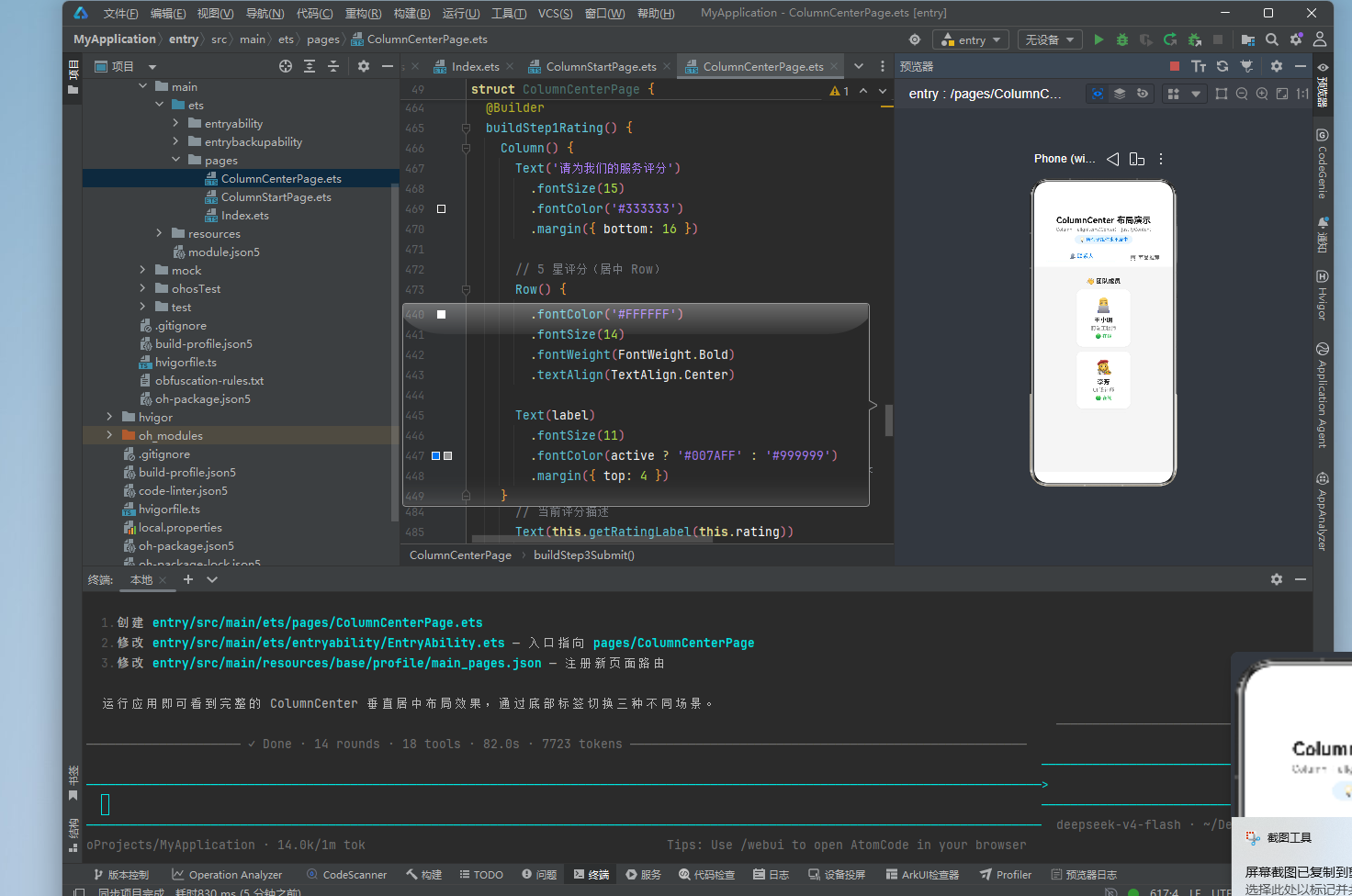Toggle the layers view in previewer
The width and height of the screenshot is (1352, 896).
[1120, 94]
